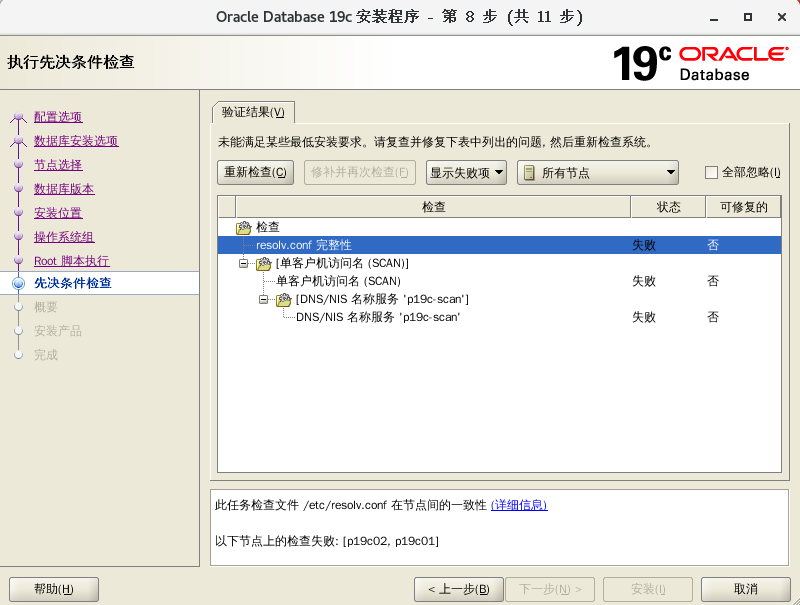Select the [DNS/NIS 名称服务 'p19c-scan'] group row

(499, 299)
